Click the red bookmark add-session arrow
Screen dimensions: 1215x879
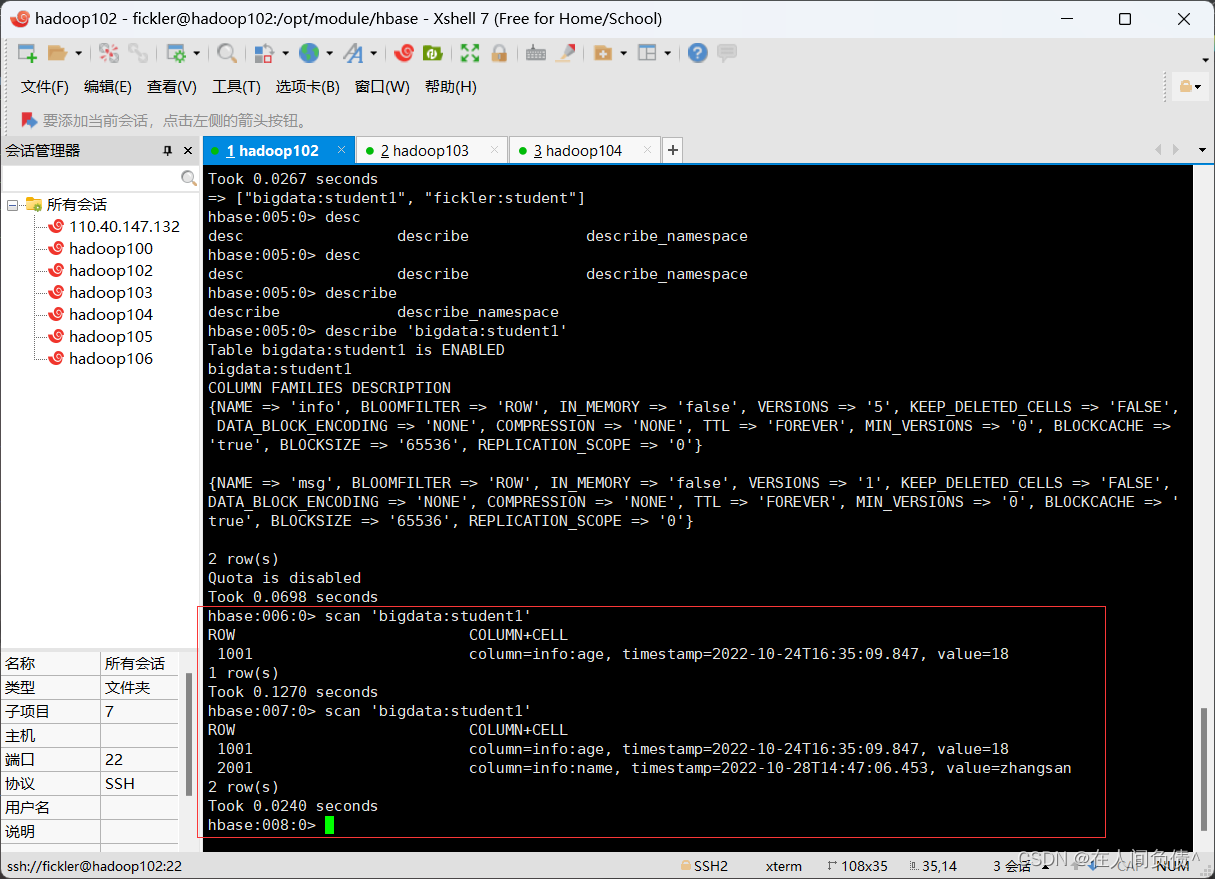pyautogui.click(x=29, y=120)
